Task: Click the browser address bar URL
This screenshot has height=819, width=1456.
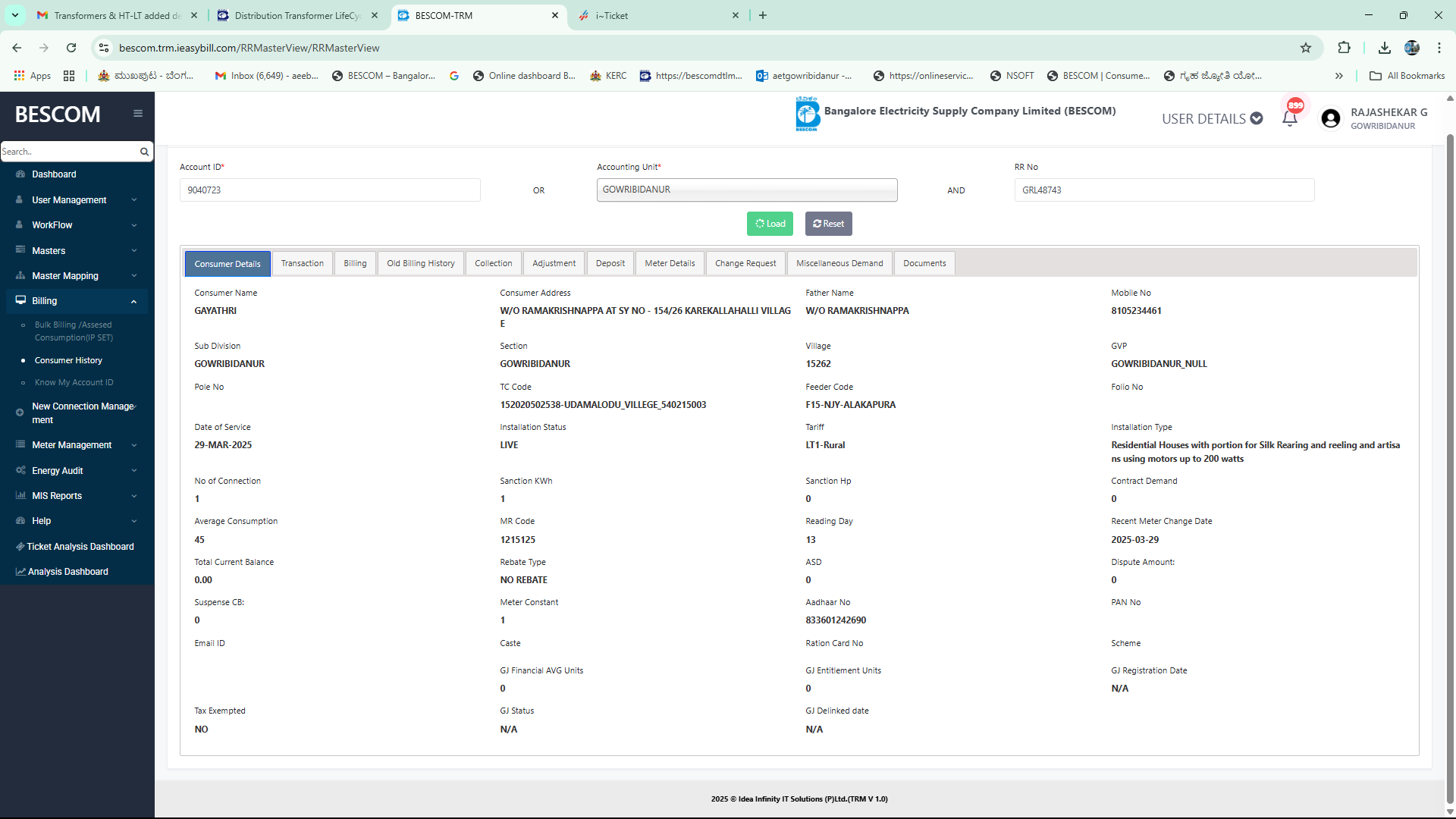Action: (x=249, y=48)
